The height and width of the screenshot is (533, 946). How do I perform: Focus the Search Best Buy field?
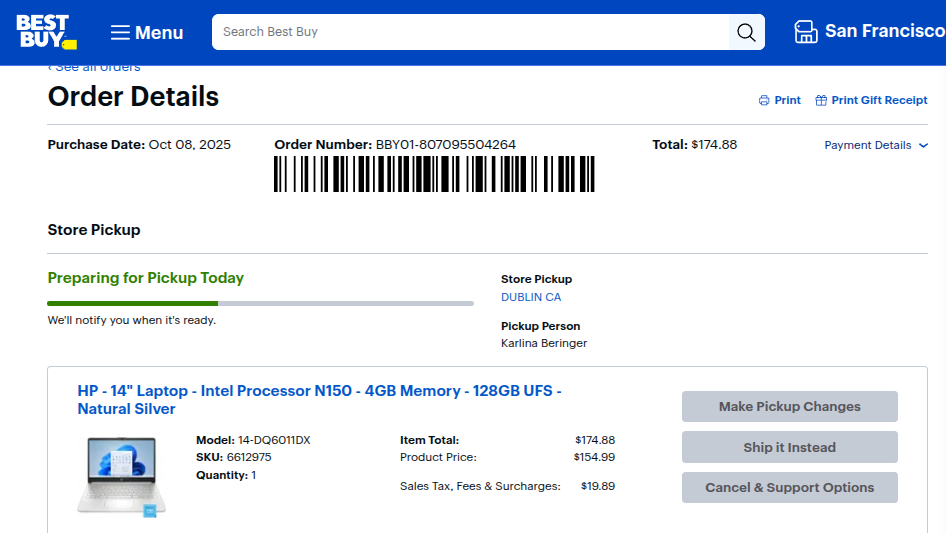click(471, 32)
